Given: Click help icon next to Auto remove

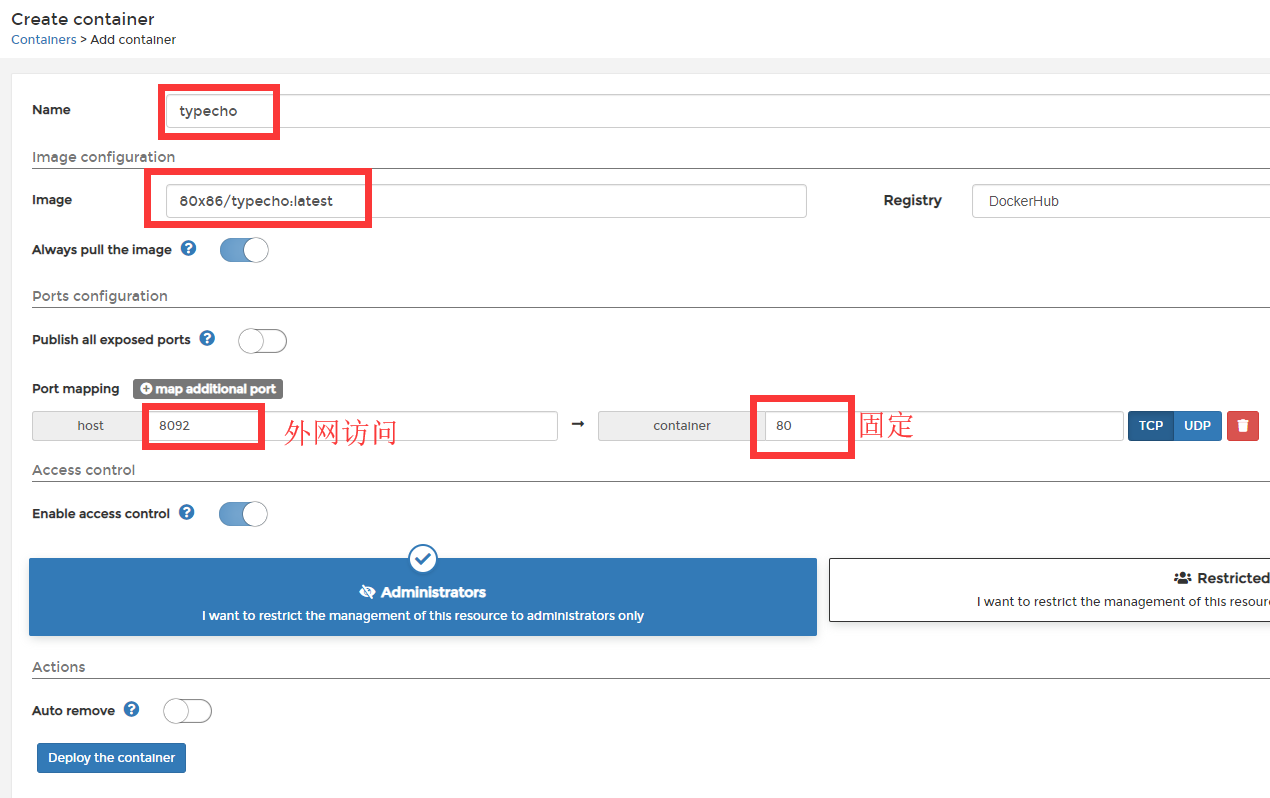Looking at the screenshot, I should click(131, 709).
